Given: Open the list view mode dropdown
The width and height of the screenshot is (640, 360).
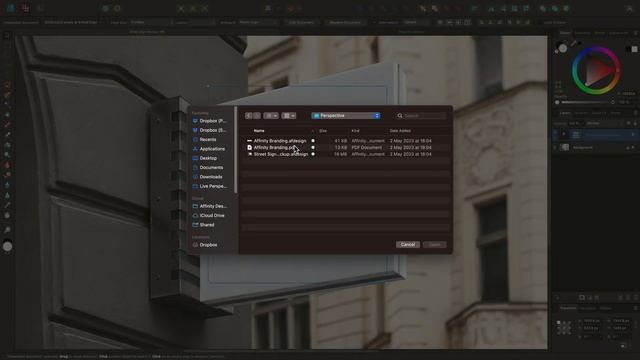Looking at the screenshot, I should (271, 116).
